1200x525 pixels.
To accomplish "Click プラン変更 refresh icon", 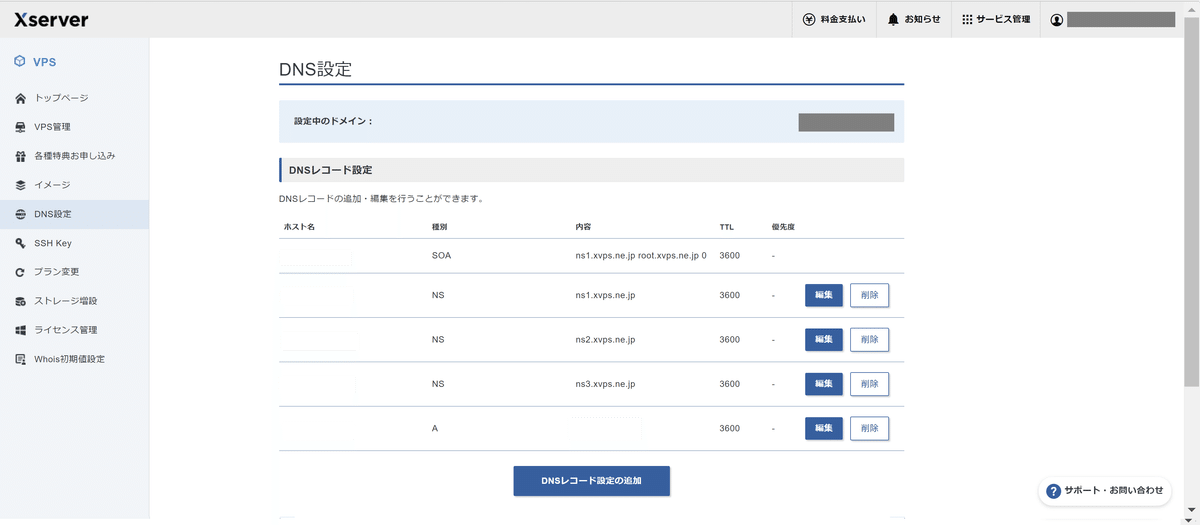I will 20,272.
